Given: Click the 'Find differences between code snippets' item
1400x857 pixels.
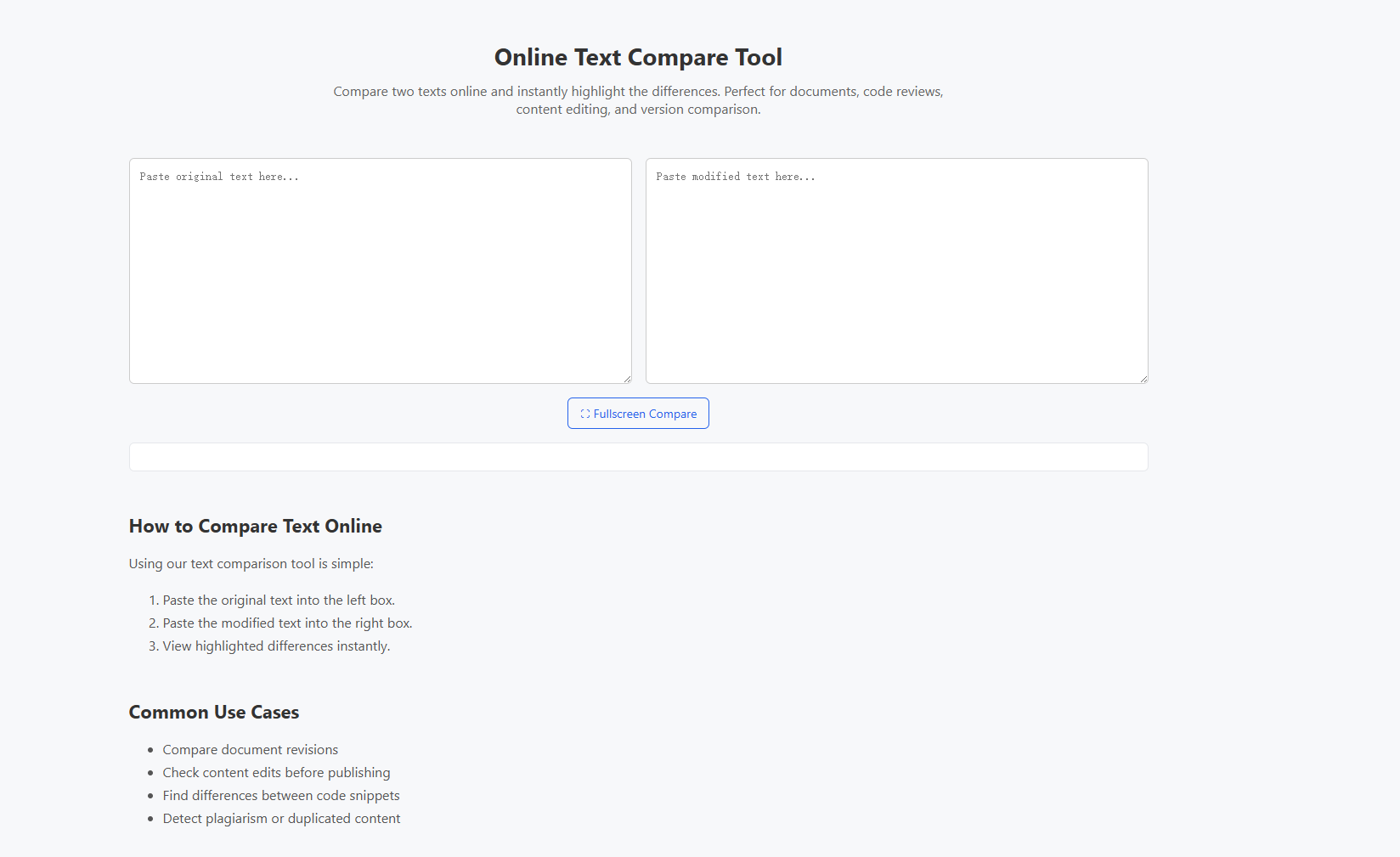Looking at the screenshot, I should pyautogui.click(x=281, y=795).
